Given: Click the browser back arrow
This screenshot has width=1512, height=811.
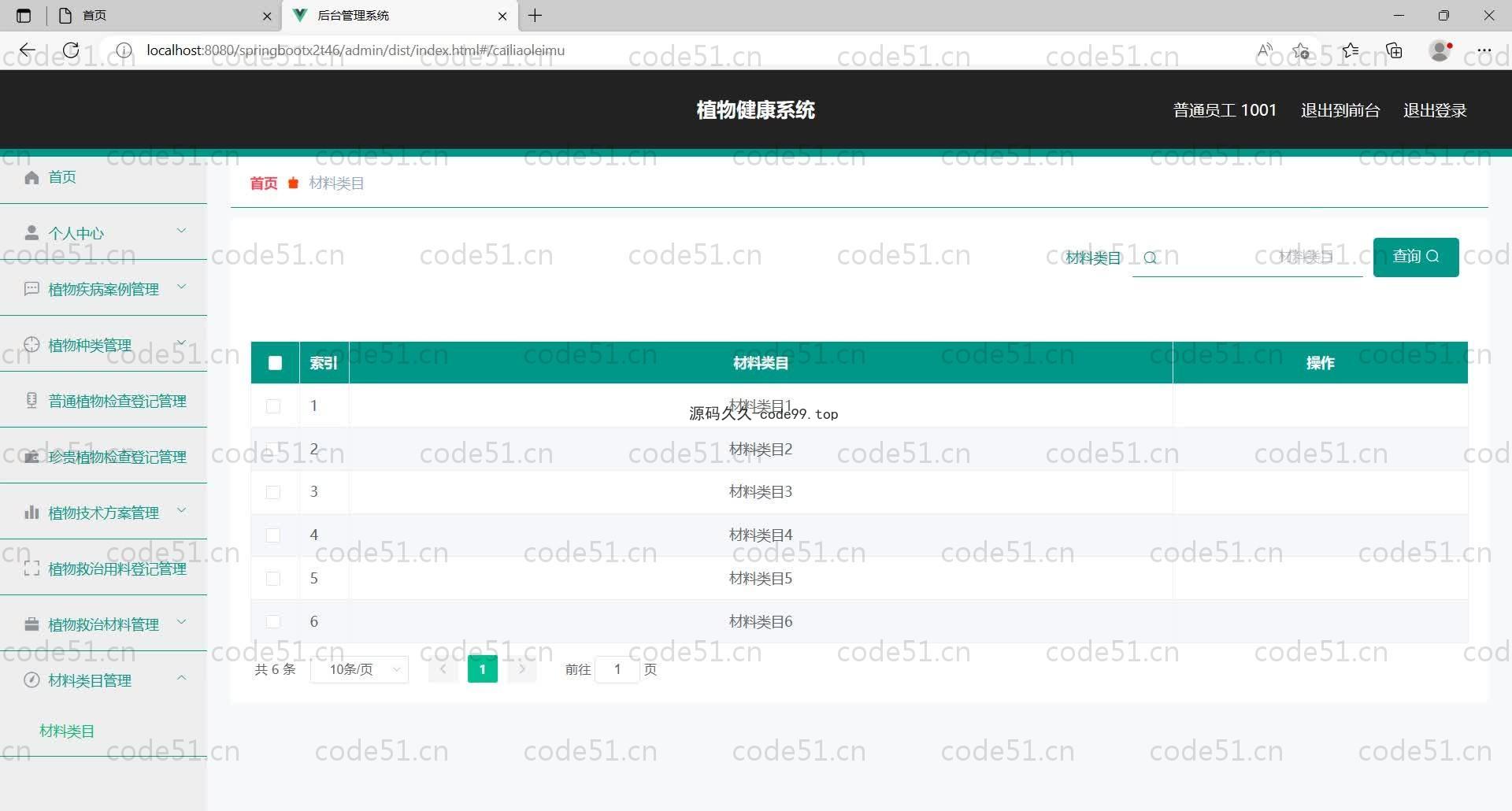Looking at the screenshot, I should tap(28, 50).
